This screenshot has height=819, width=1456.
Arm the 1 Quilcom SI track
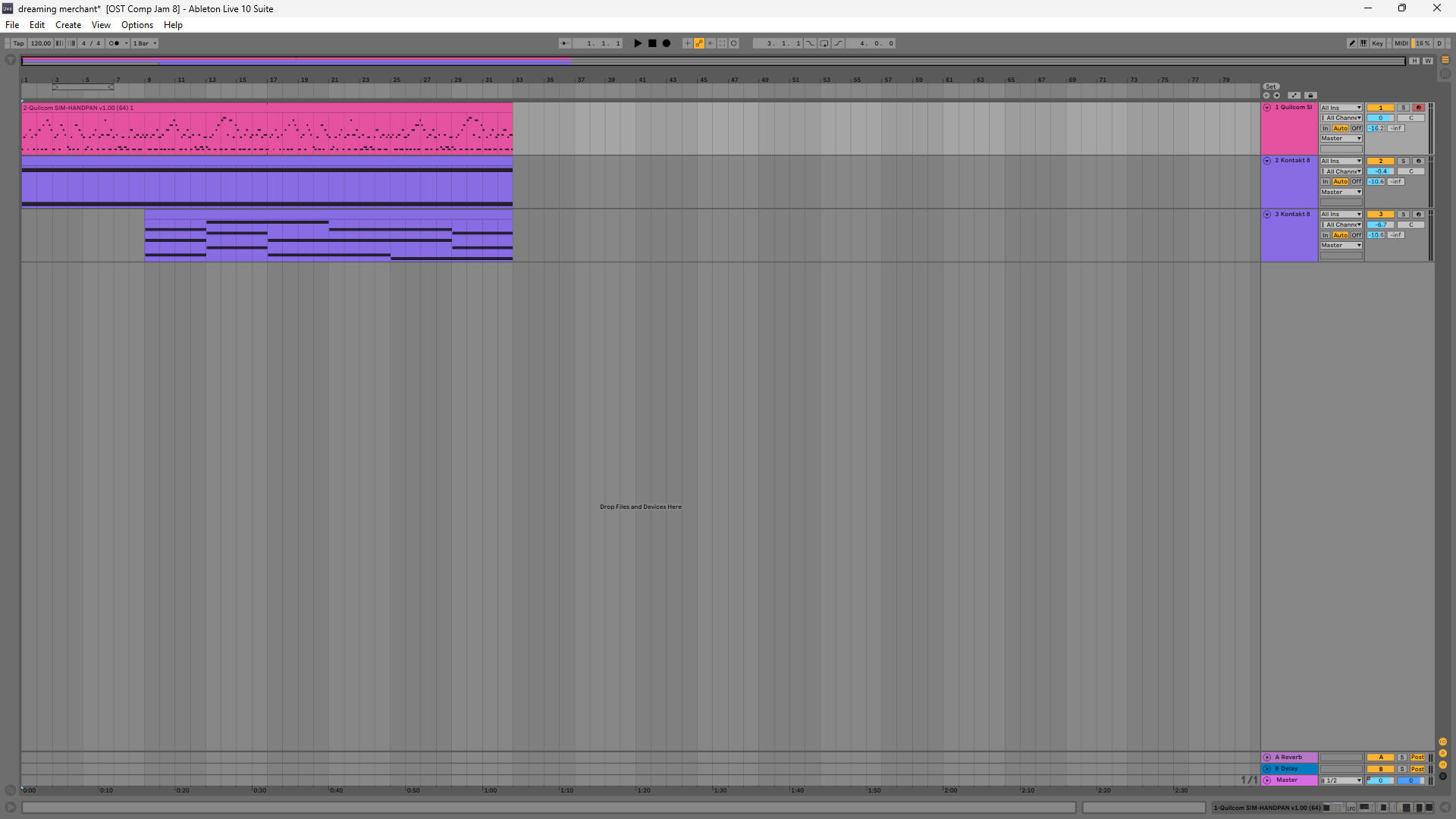[1418, 108]
